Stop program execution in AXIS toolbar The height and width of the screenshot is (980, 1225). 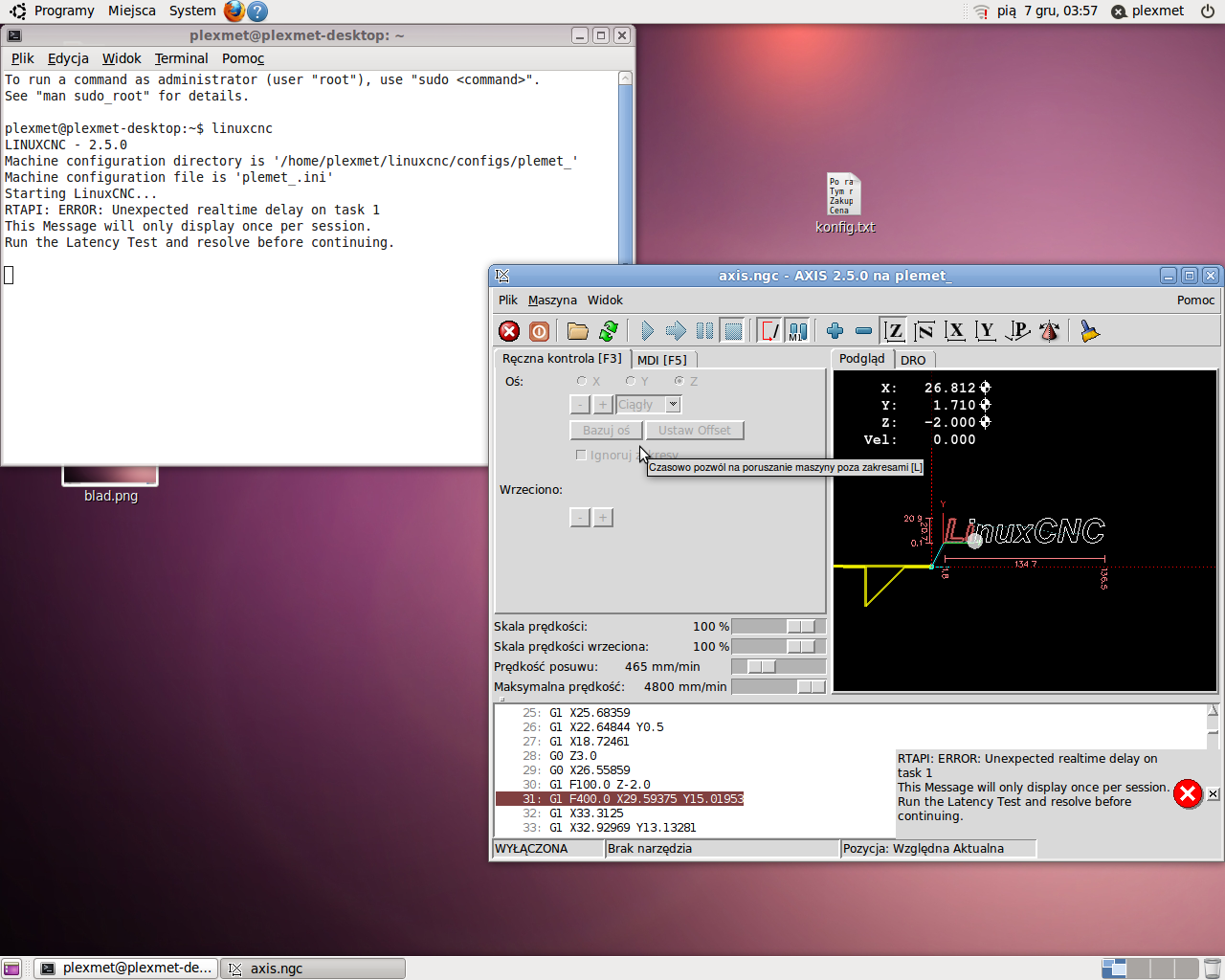coord(733,331)
